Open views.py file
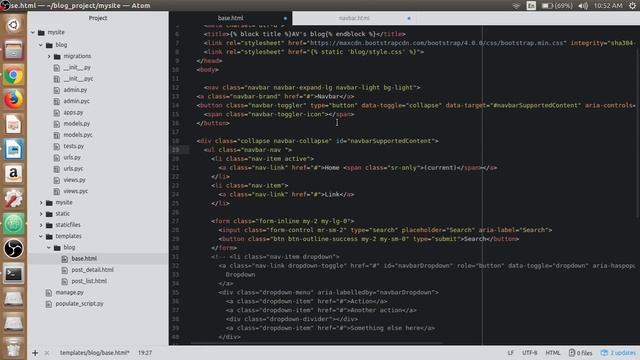This screenshot has width=640, height=360. pos(74,180)
